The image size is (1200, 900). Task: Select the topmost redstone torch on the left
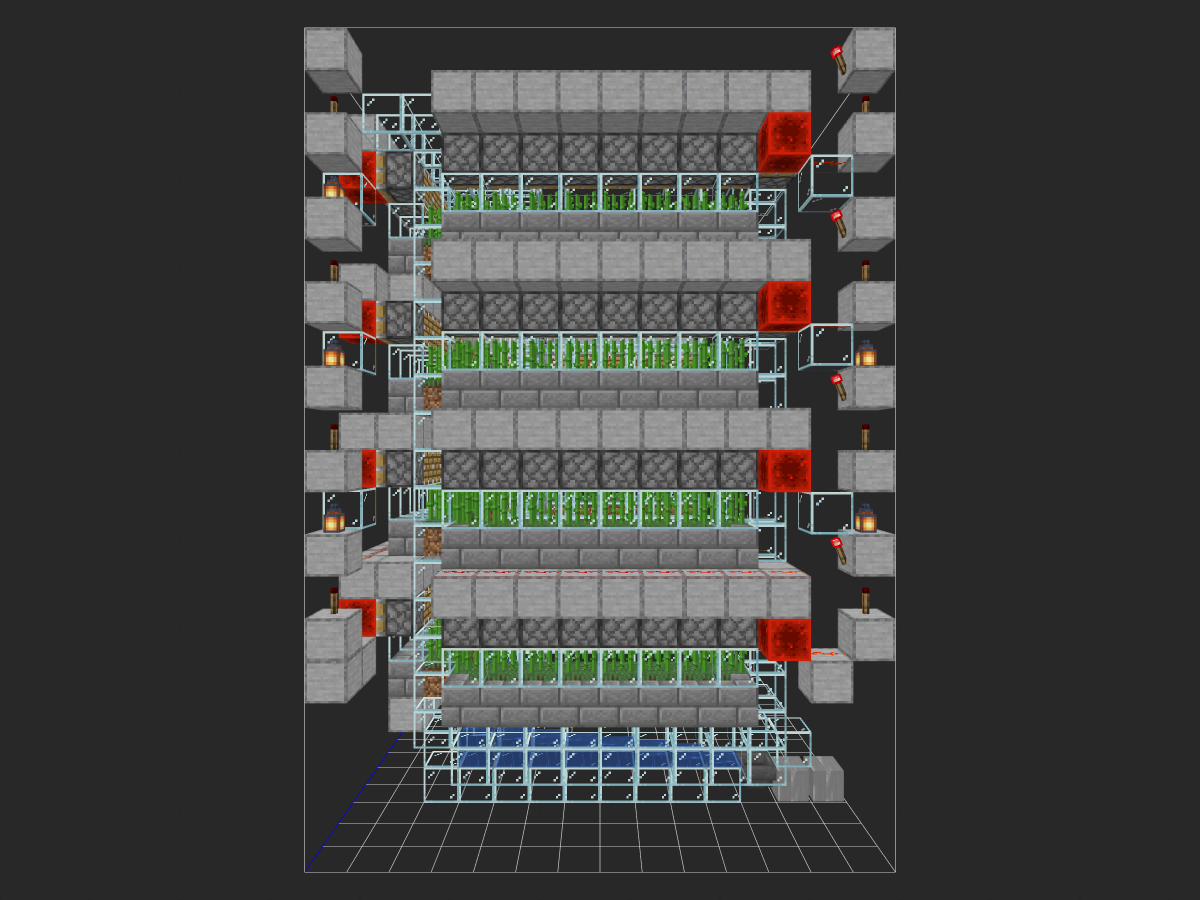(334, 104)
